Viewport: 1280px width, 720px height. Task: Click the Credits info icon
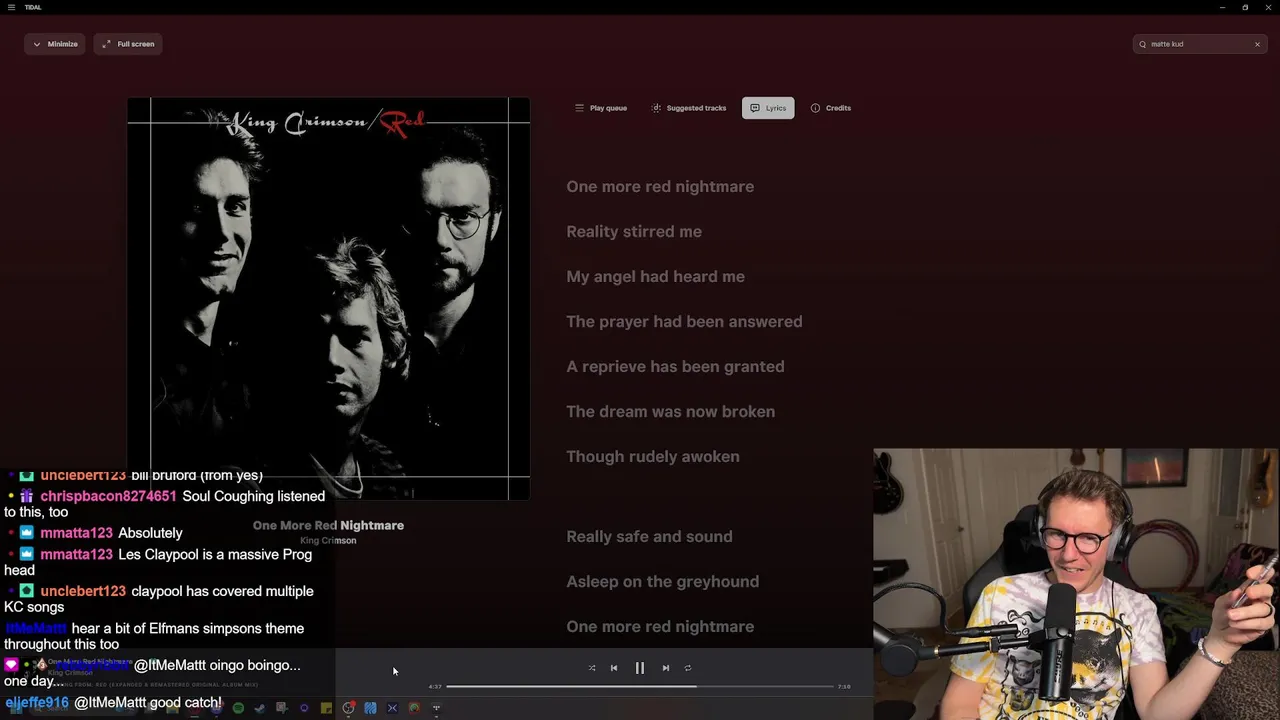(815, 108)
